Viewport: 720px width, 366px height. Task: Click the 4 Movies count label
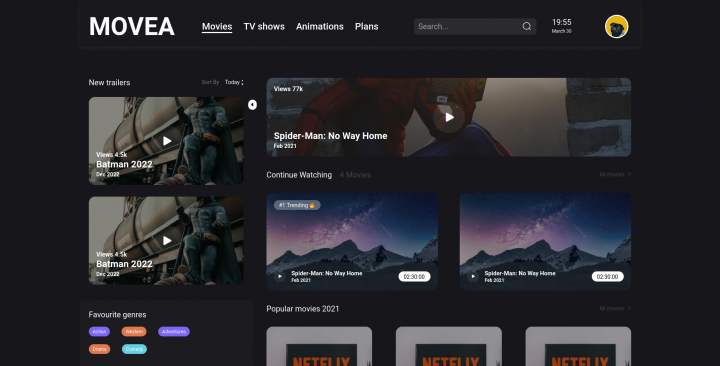[355, 175]
